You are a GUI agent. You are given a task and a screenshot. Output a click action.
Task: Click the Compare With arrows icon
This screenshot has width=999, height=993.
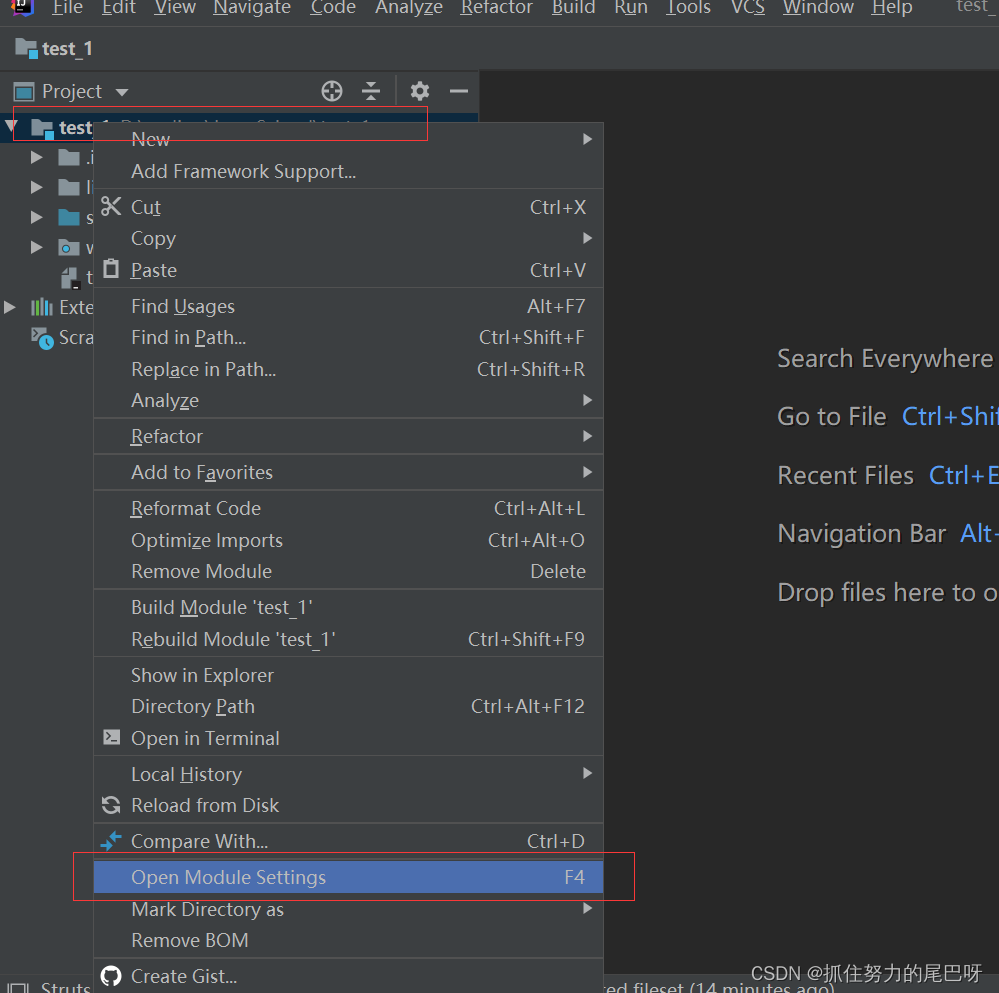click(x=111, y=841)
